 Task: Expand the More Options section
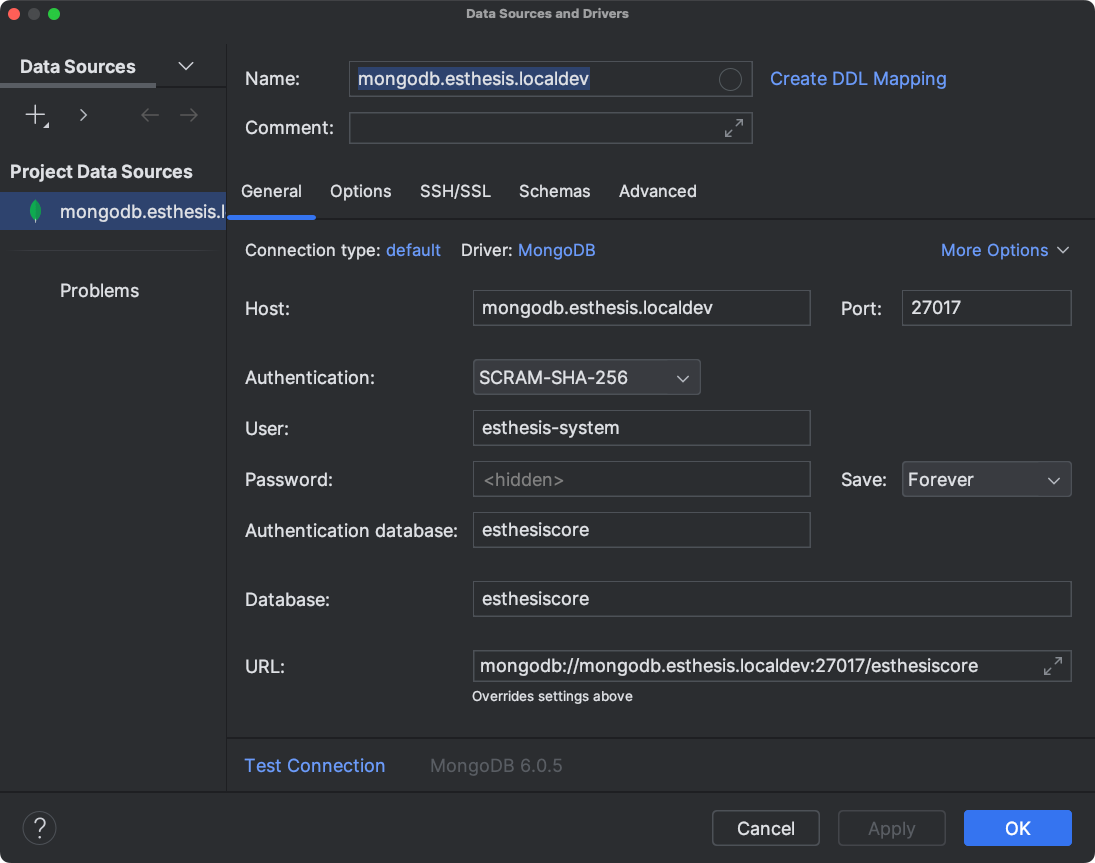point(1005,250)
